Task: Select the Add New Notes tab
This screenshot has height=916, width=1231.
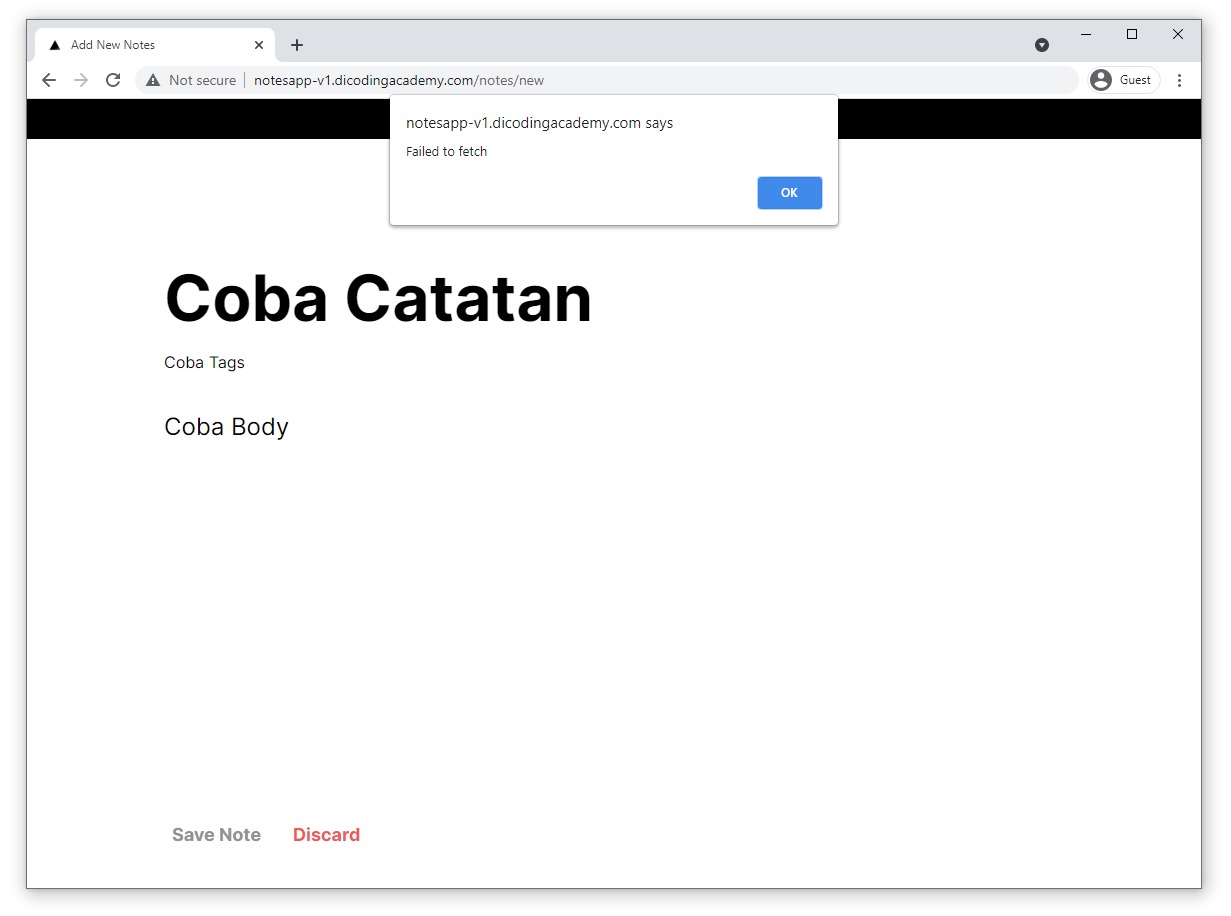Action: pos(155,45)
